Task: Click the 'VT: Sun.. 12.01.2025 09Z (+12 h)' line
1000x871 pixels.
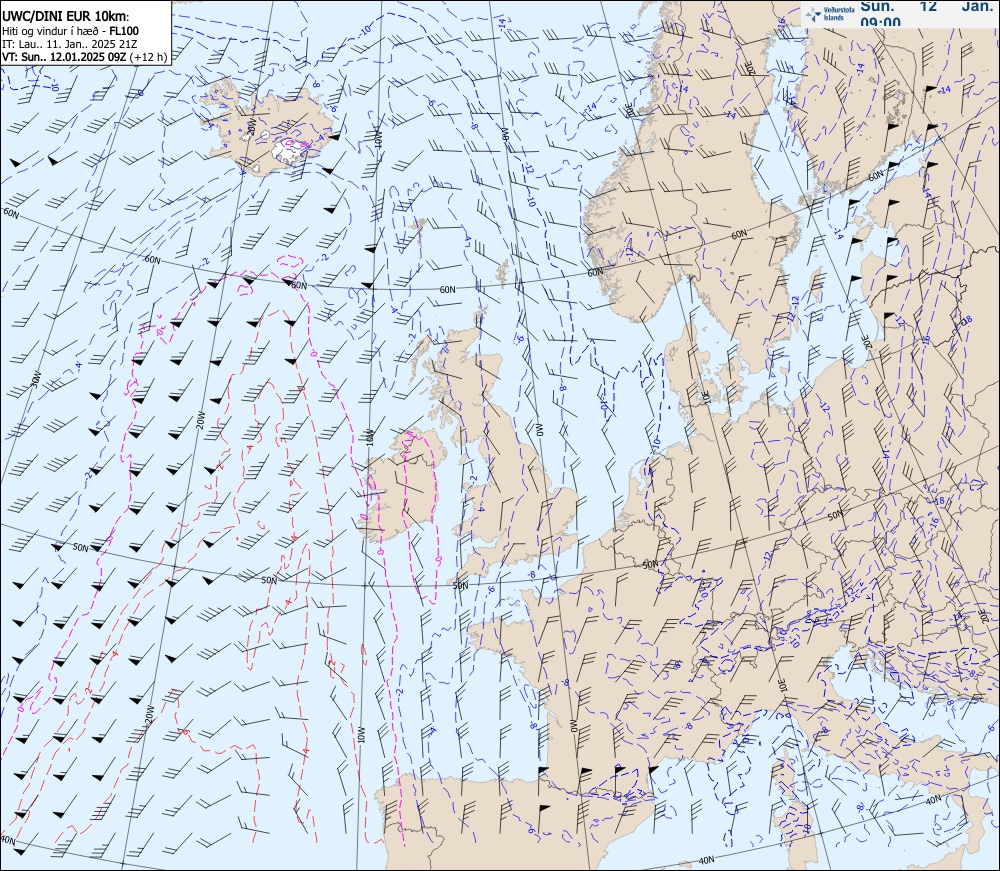Action: coord(85,57)
